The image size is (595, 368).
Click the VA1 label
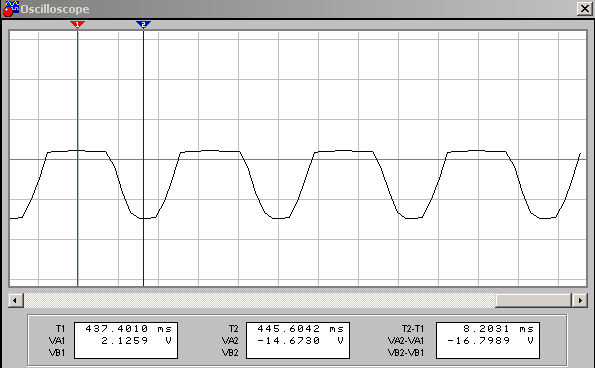click(57, 341)
